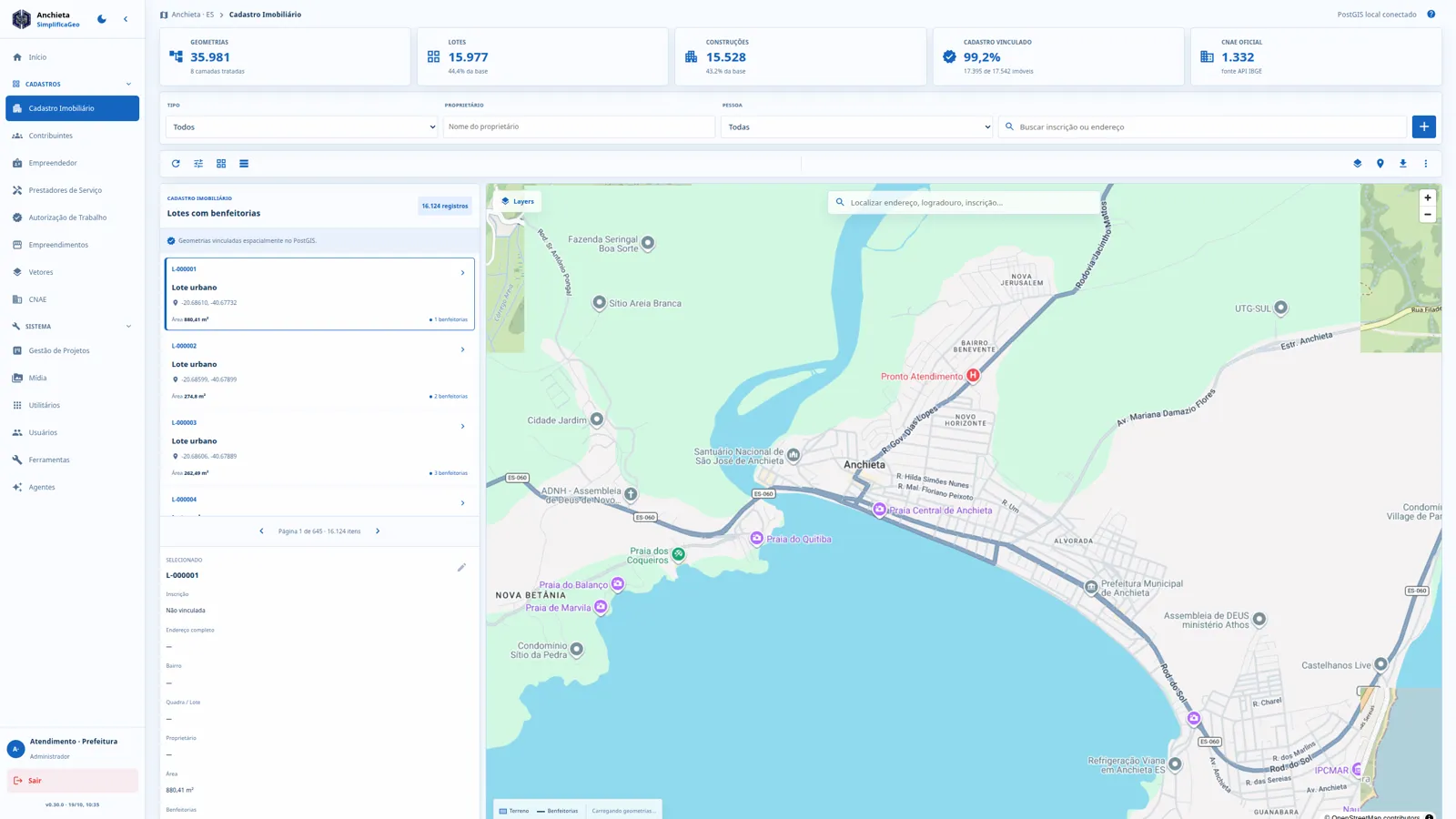
Task: Go to previous page of lots
Action: point(261,531)
